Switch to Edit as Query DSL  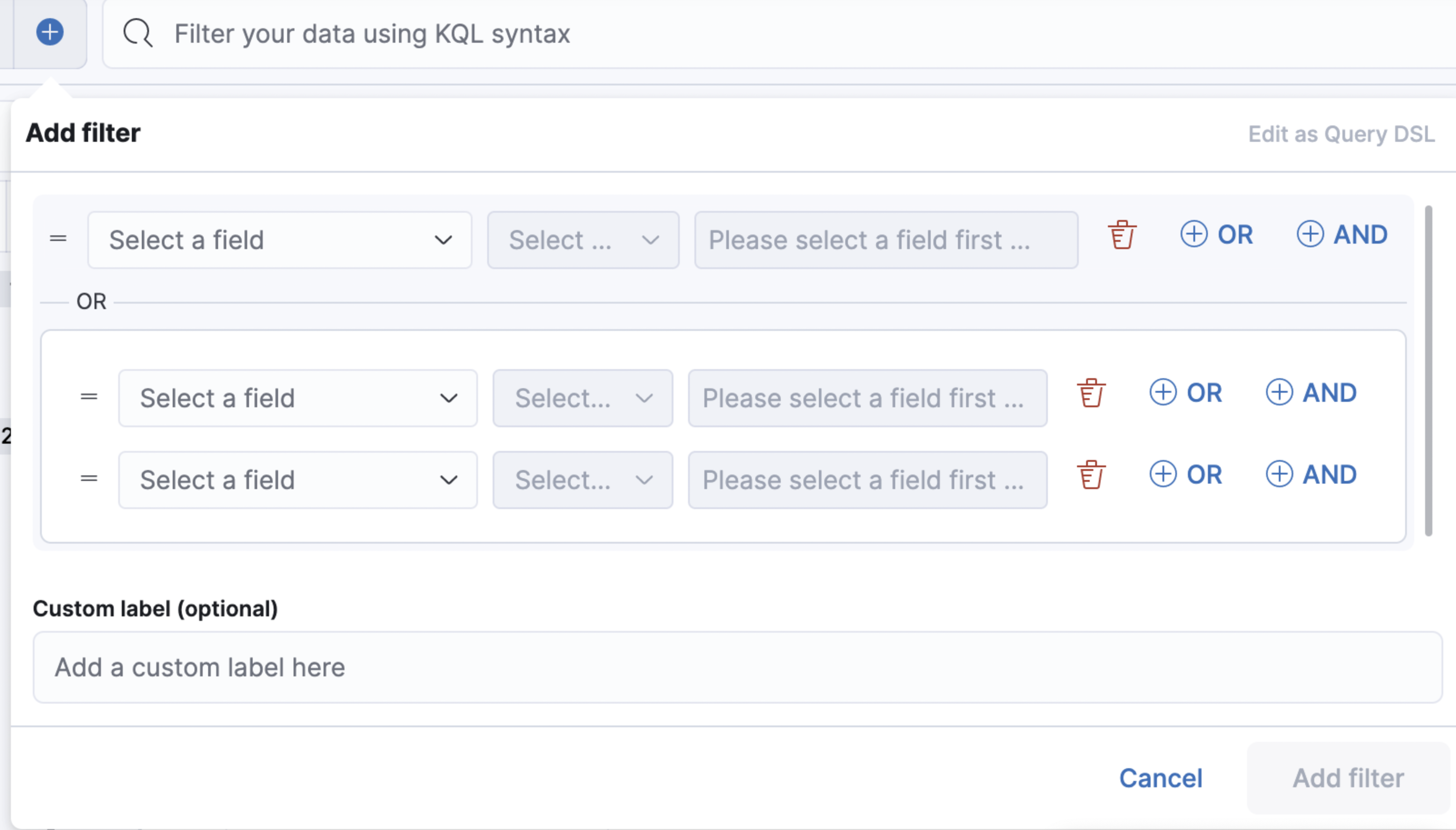coord(1341,134)
